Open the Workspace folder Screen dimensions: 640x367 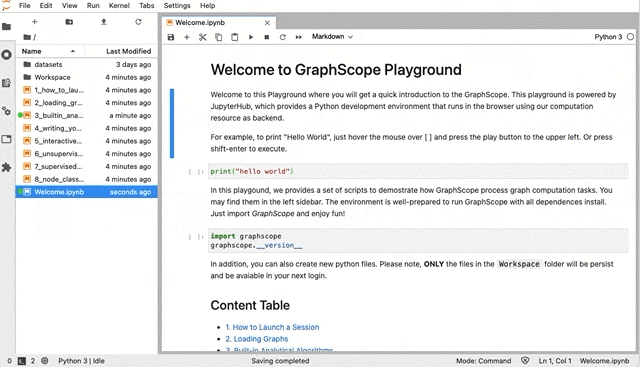(87, 77)
